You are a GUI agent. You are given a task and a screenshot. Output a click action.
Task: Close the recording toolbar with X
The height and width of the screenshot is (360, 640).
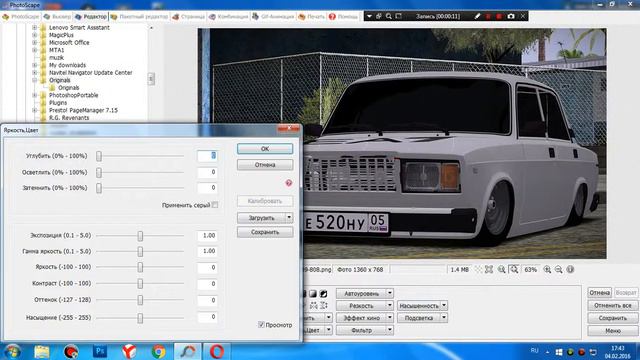tap(523, 16)
